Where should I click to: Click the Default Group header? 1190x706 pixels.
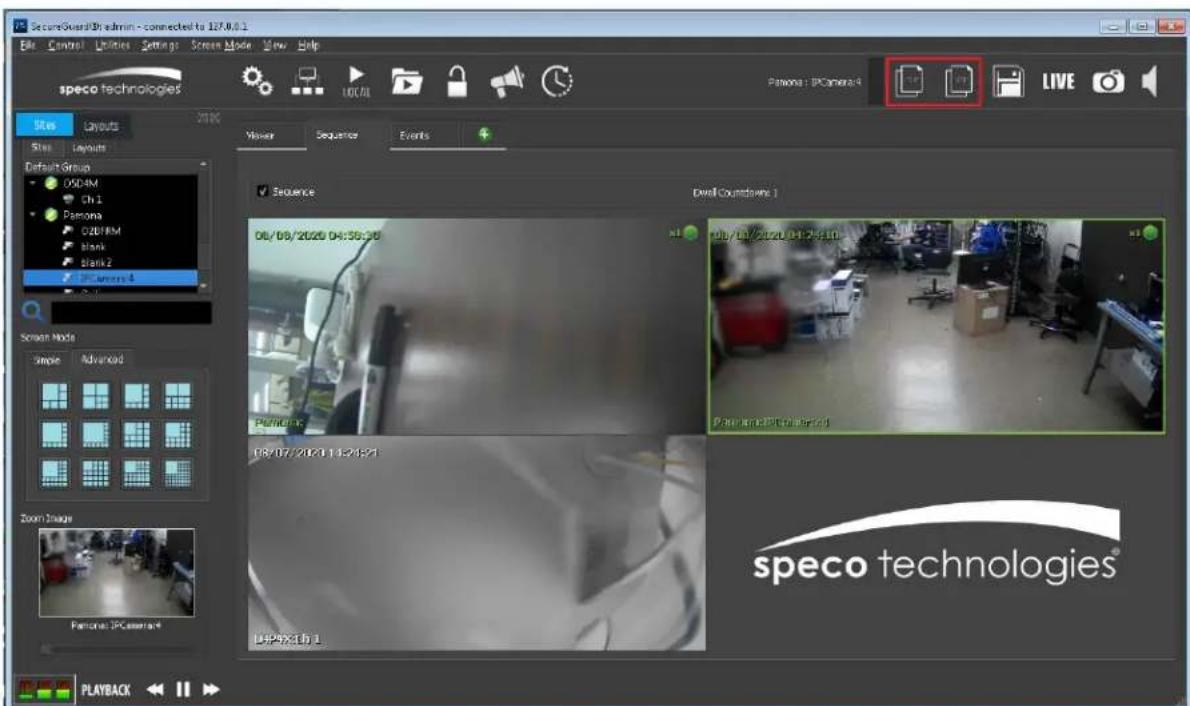click(x=57, y=166)
